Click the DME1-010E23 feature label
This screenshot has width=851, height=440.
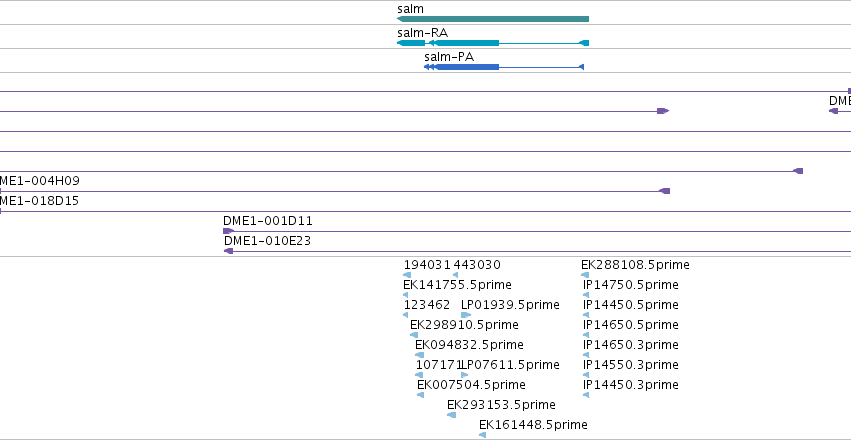click(x=268, y=240)
